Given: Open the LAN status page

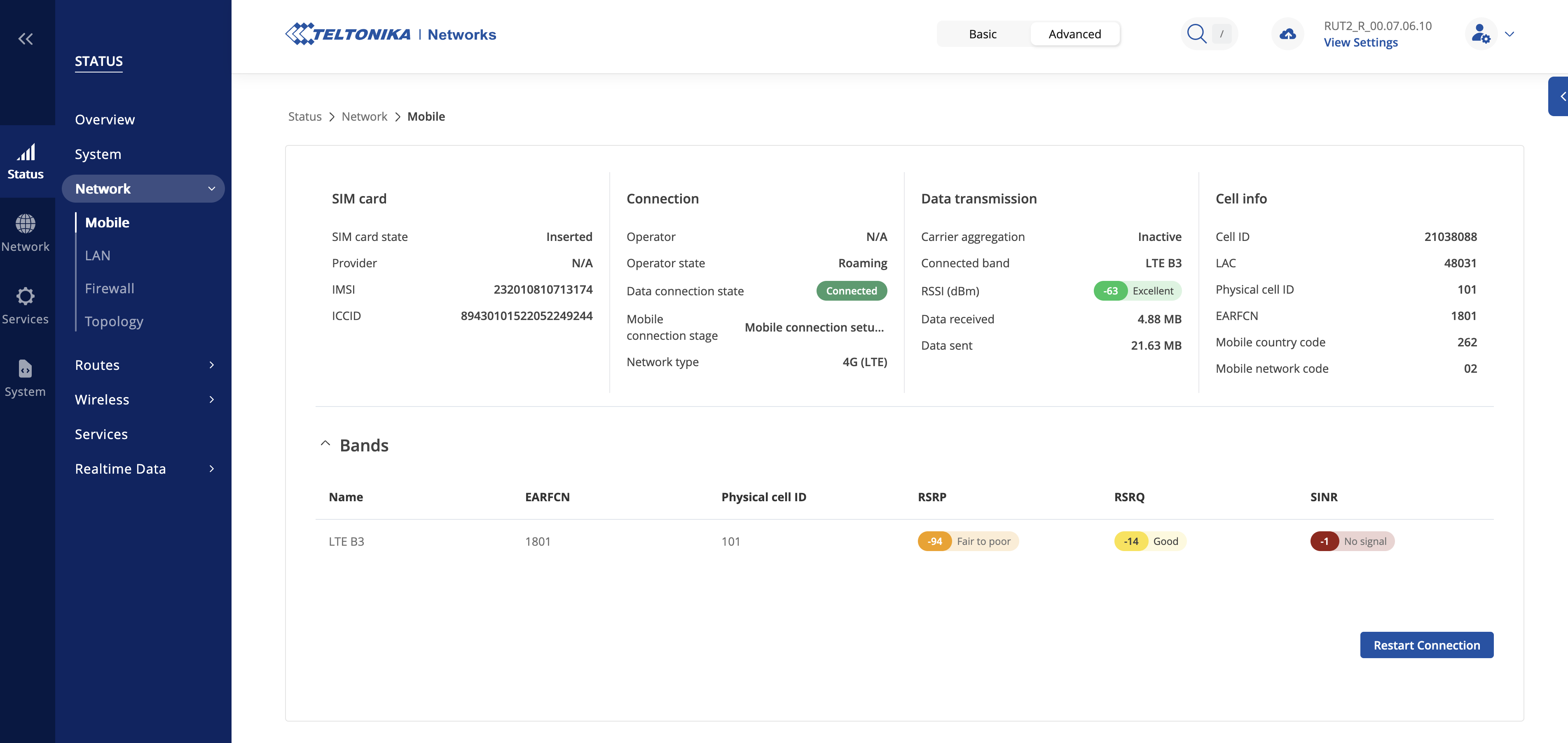Looking at the screenshot, I should click(97, 256).
